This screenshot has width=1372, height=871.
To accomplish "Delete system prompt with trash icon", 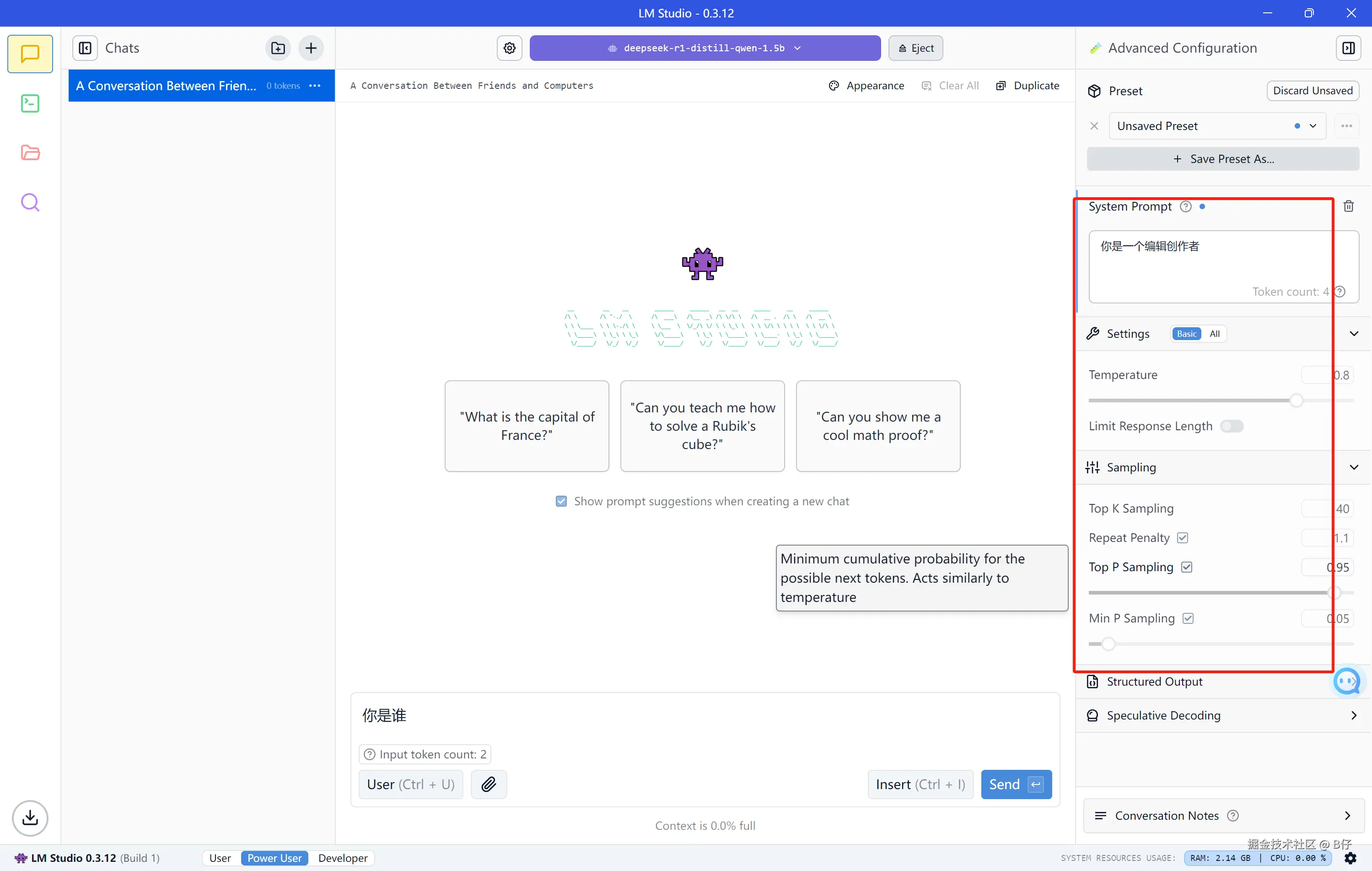I will pyautogui.click(x=1348, y=206).
